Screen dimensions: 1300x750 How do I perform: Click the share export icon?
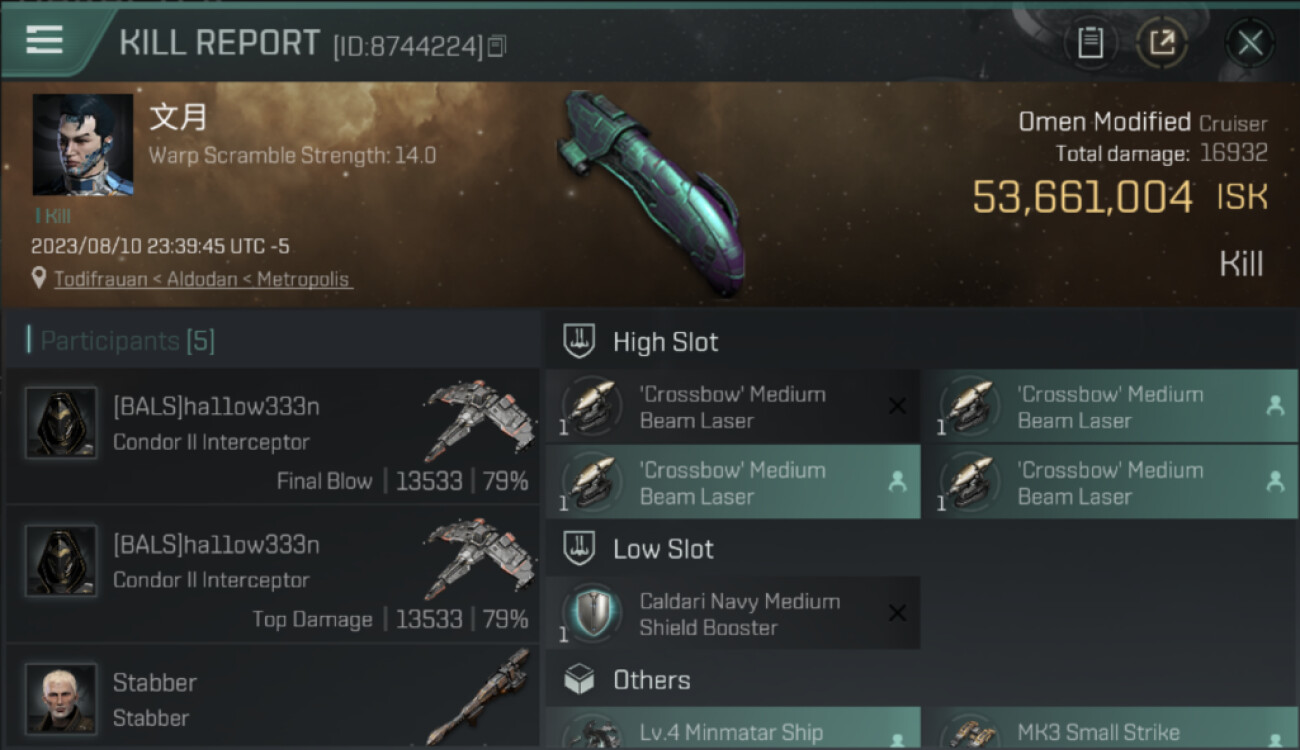(1162, 43)
